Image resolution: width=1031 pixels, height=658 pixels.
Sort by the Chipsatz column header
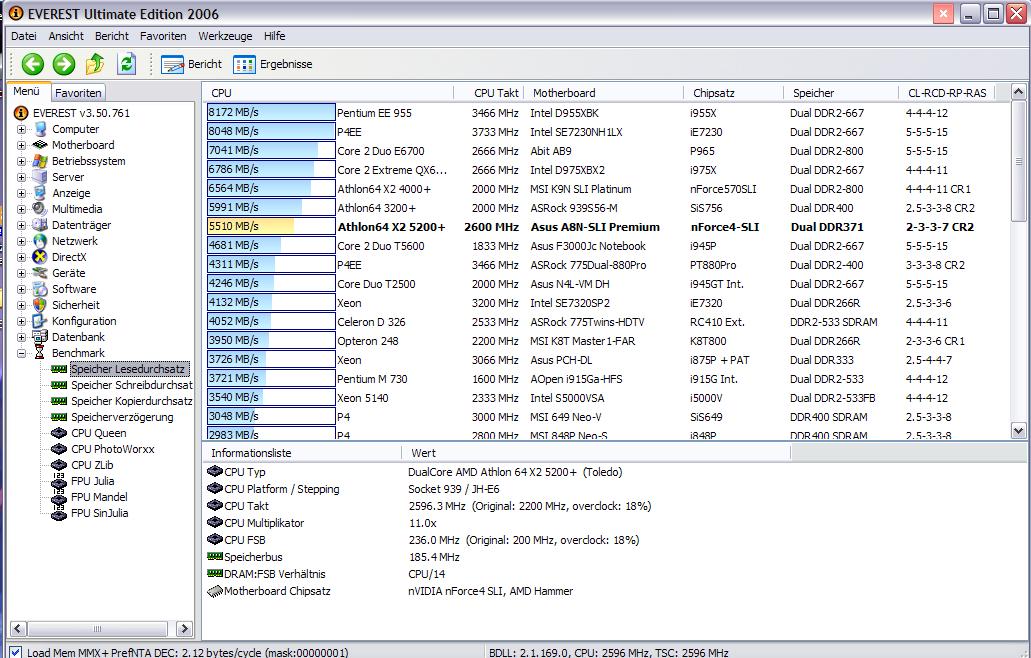(733, 93)
